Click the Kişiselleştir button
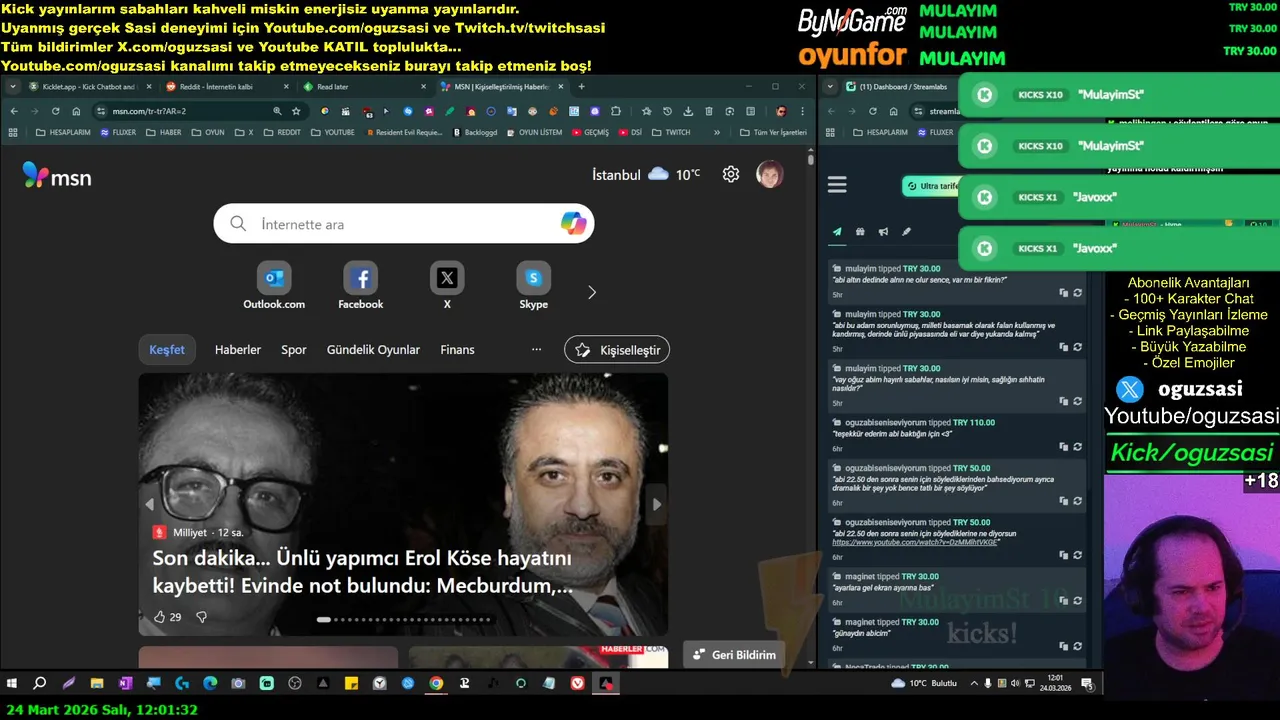Image resolution: width=1280 pixels, height=720 pixels. (x=617, y=350)
